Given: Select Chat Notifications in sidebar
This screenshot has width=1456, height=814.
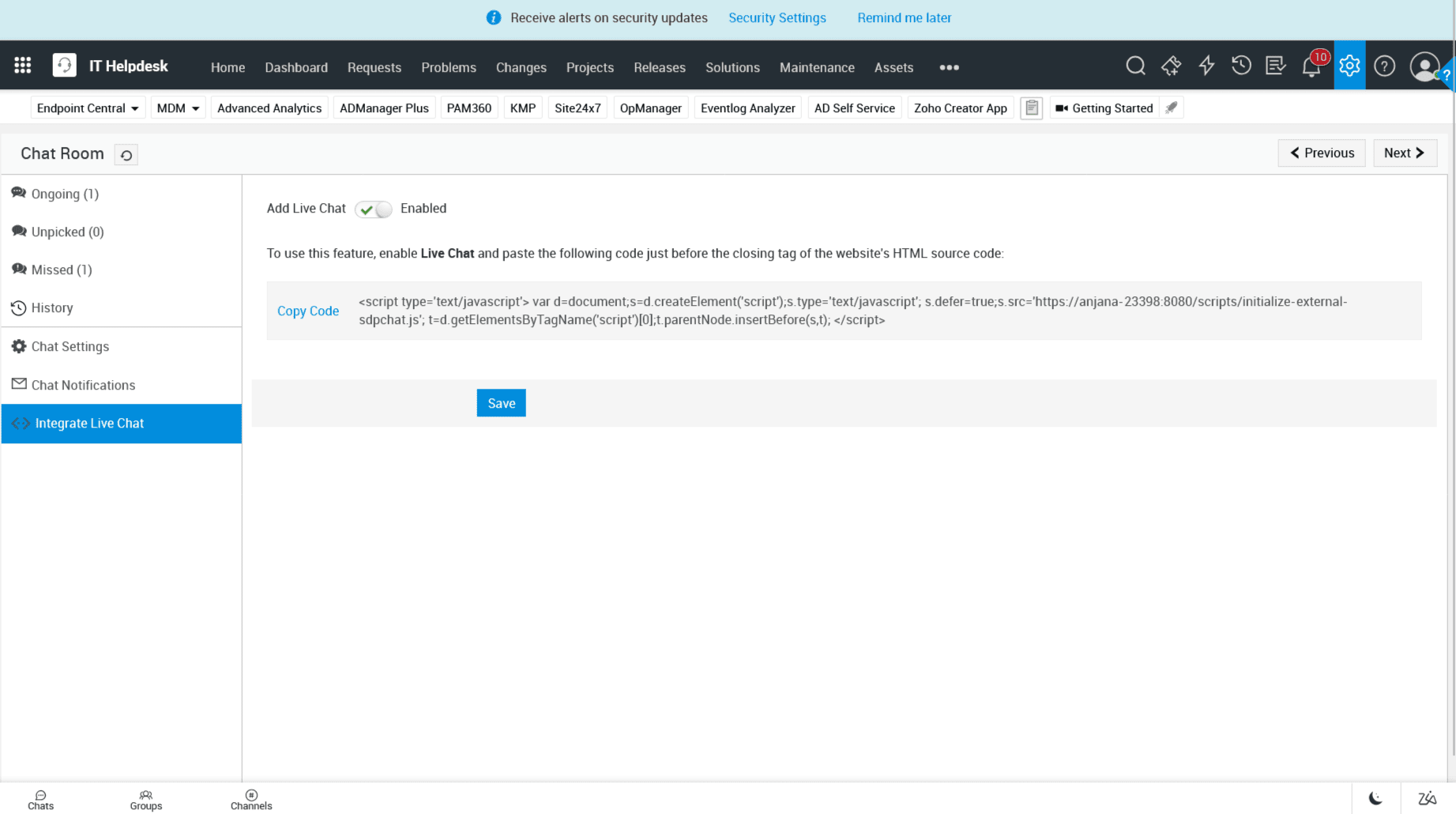Looking at the screenshot, I should coord(84,385).
